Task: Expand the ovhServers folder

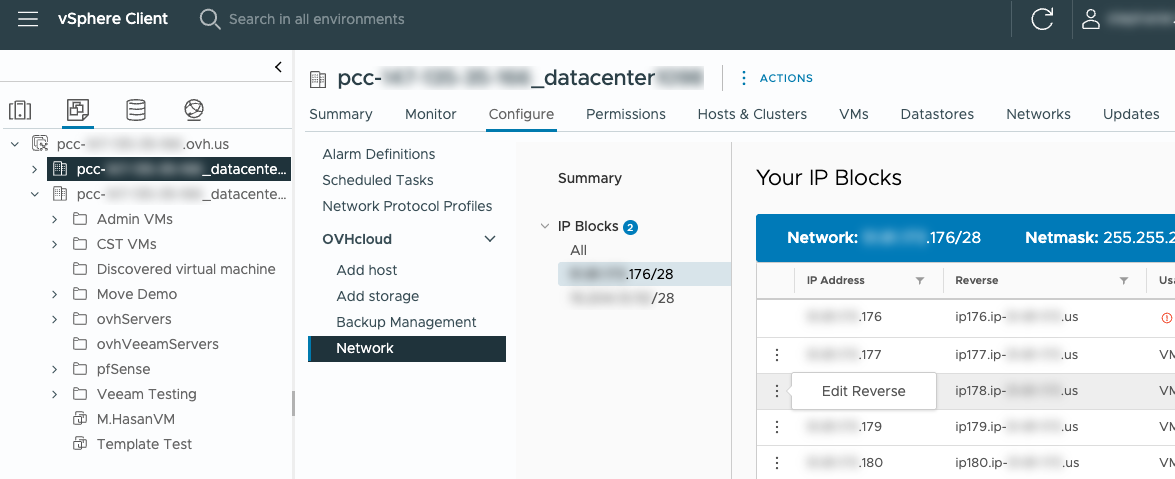Action: [x=55, y=319]
